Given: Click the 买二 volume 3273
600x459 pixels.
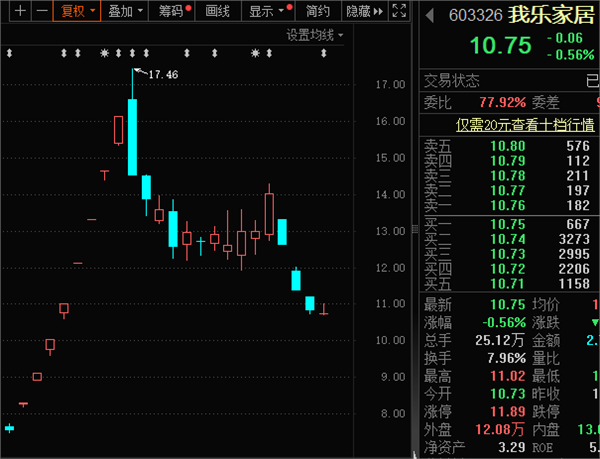Looking at the screenshot, I should pos(574,239).
